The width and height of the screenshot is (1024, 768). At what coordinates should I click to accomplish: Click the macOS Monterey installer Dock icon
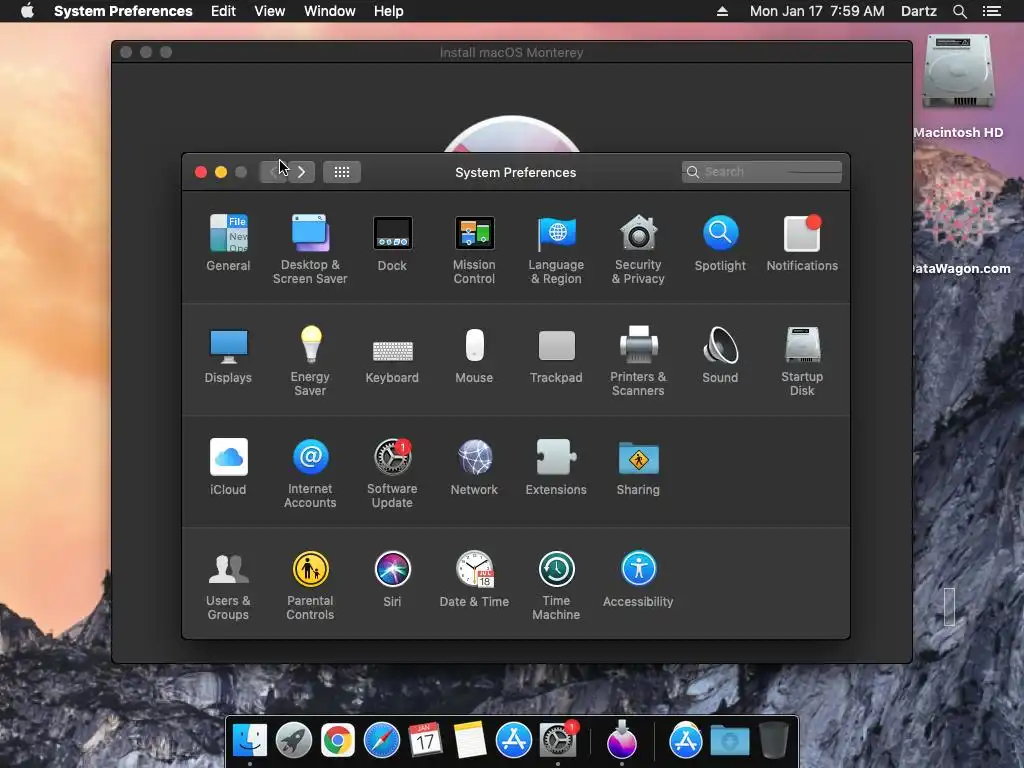click(x=622, y=741)
